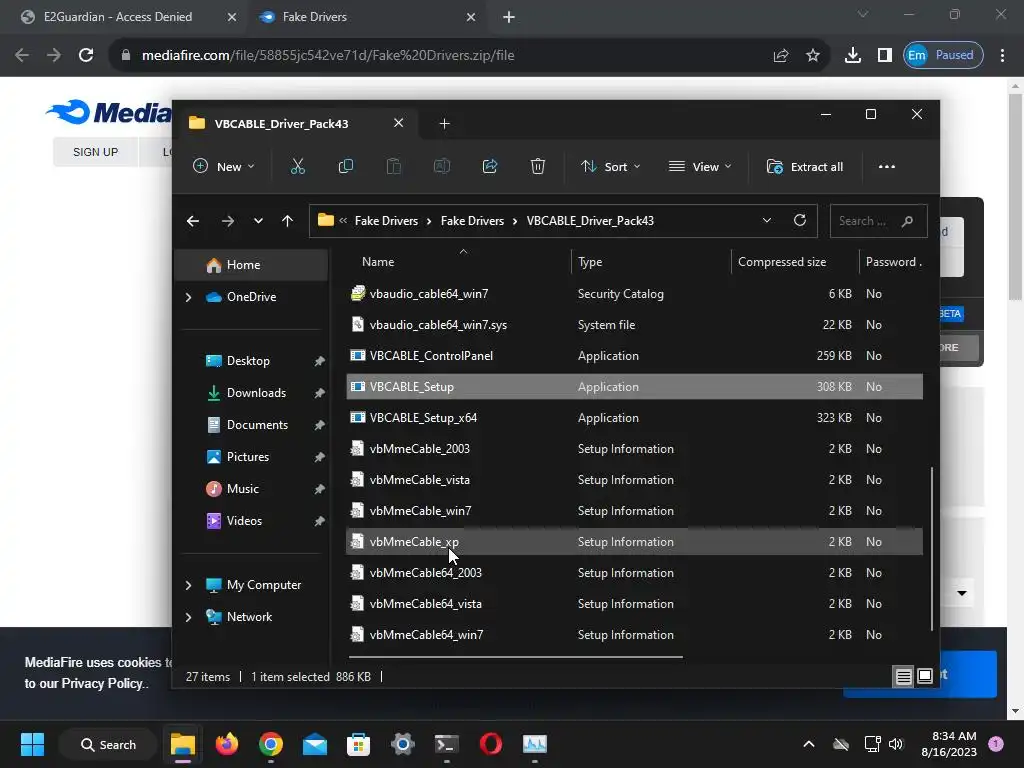Go up one folder level
This screenshot has height=768, width=1024.
coord(287,221)
